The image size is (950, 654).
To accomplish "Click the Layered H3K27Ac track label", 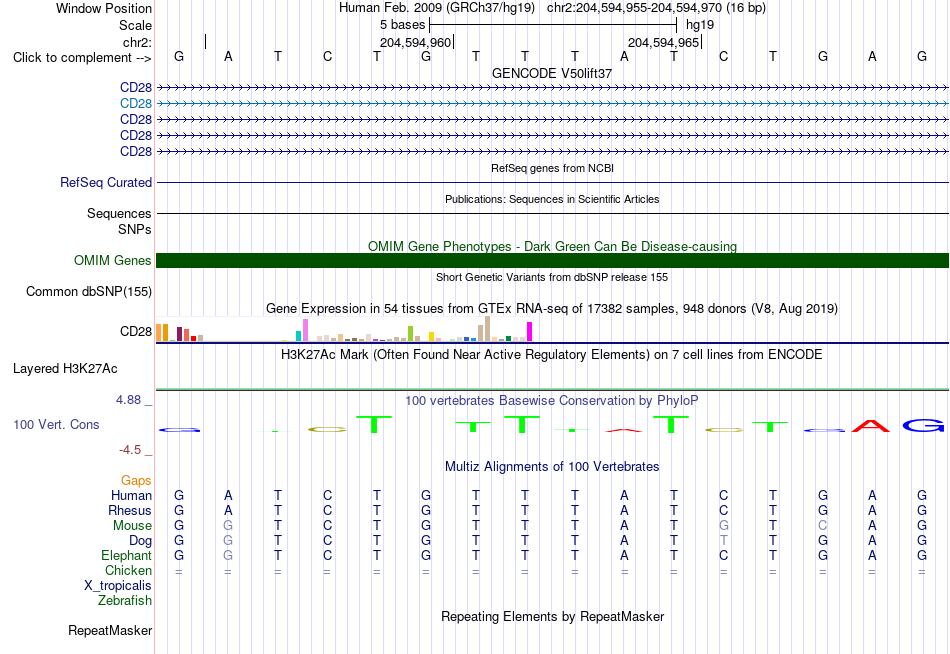I will (x=65, y=369).
